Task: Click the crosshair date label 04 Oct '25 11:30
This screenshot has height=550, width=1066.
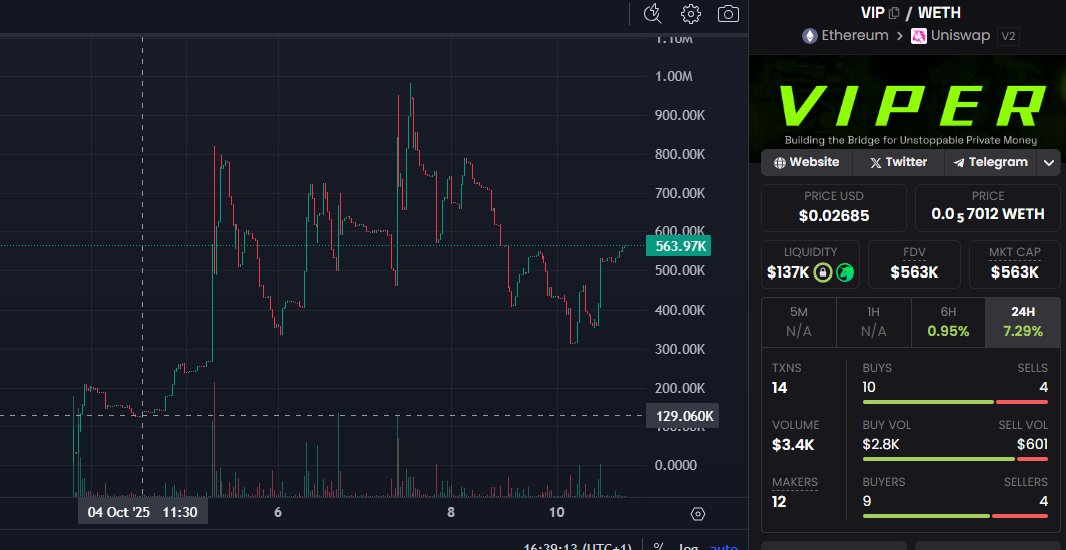Action: [142, 512]
